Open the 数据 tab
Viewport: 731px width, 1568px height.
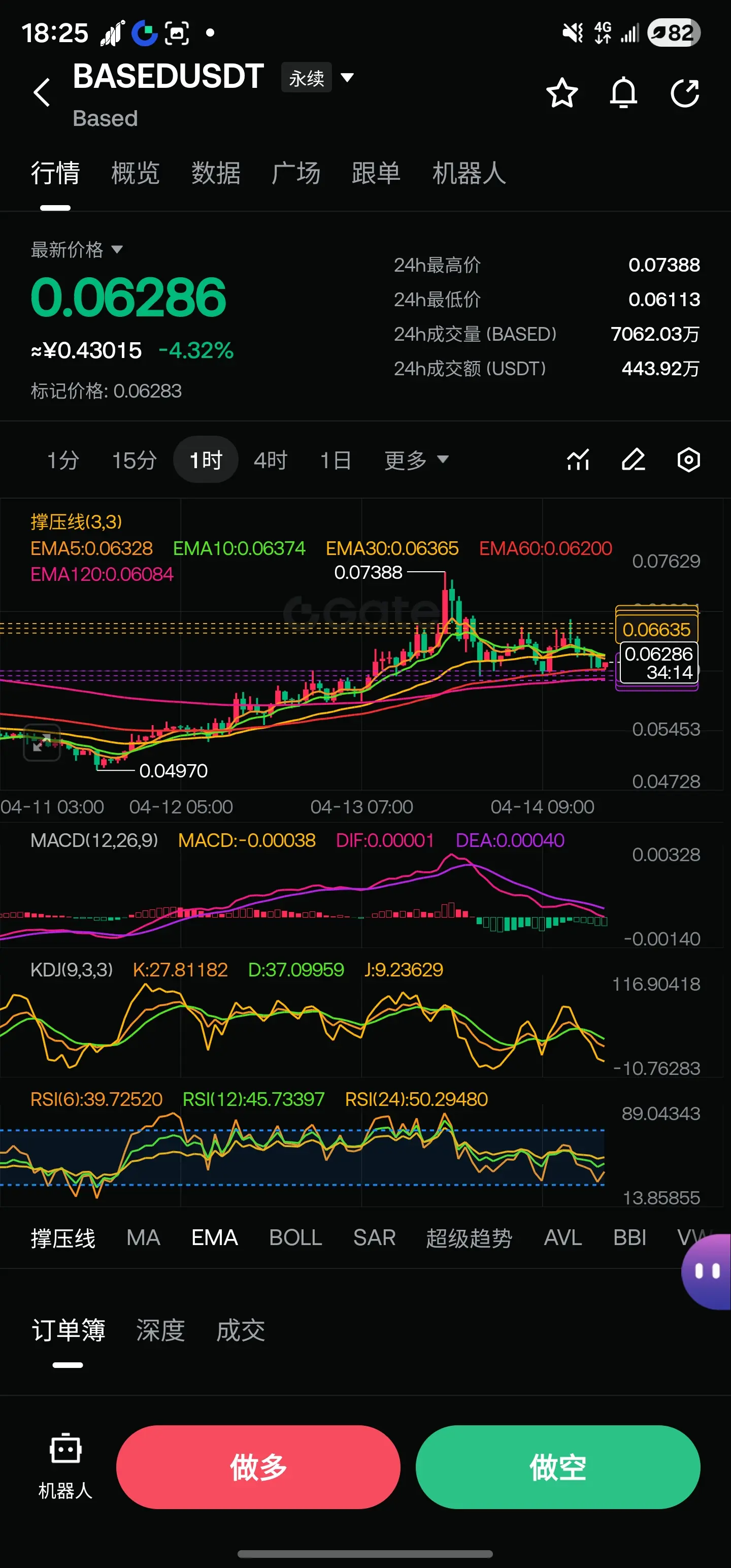click(x=215, y=174)
